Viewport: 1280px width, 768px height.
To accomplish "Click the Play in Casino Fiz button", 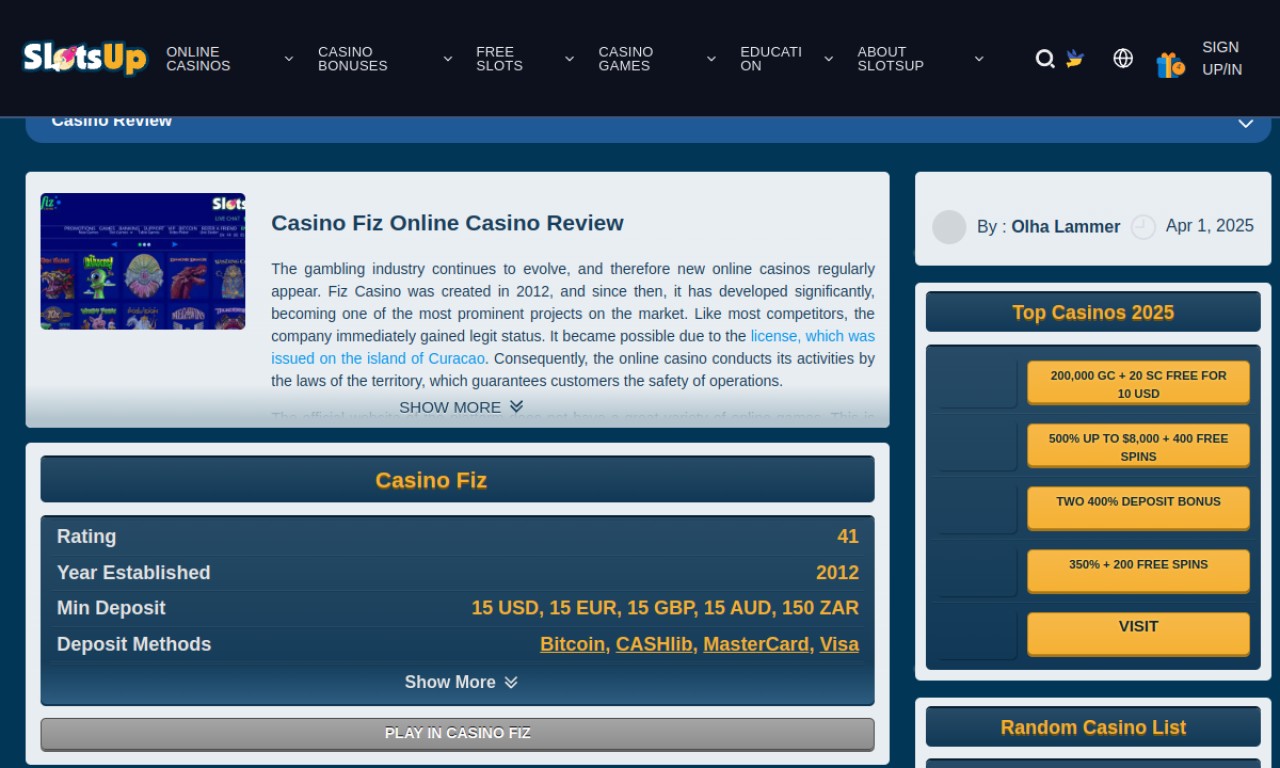I will click(457, 733).
